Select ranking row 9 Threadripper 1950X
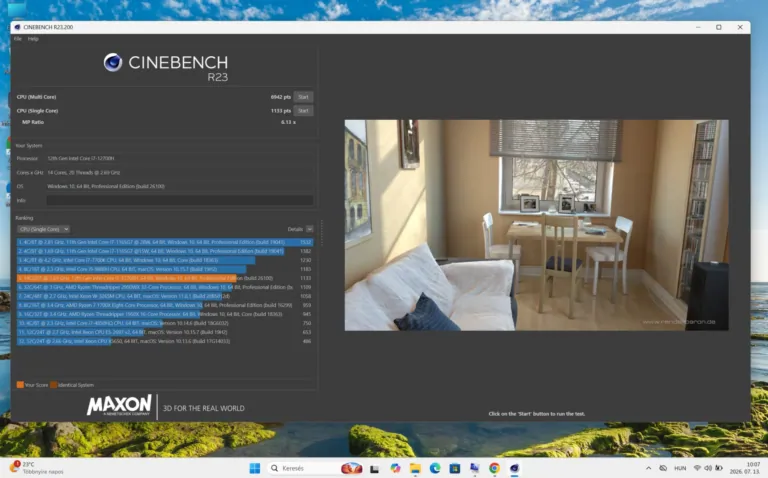The width and height of the screenshot is (768, 478). tap(165, 314)
